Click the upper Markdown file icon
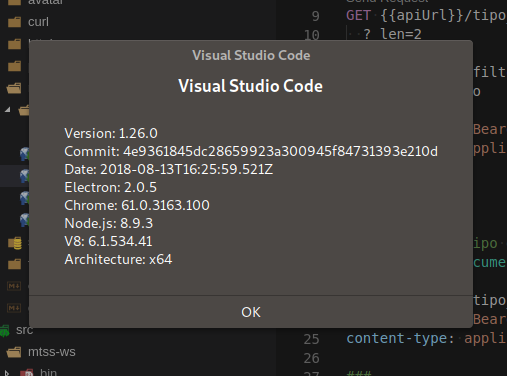 pos(14,286)
